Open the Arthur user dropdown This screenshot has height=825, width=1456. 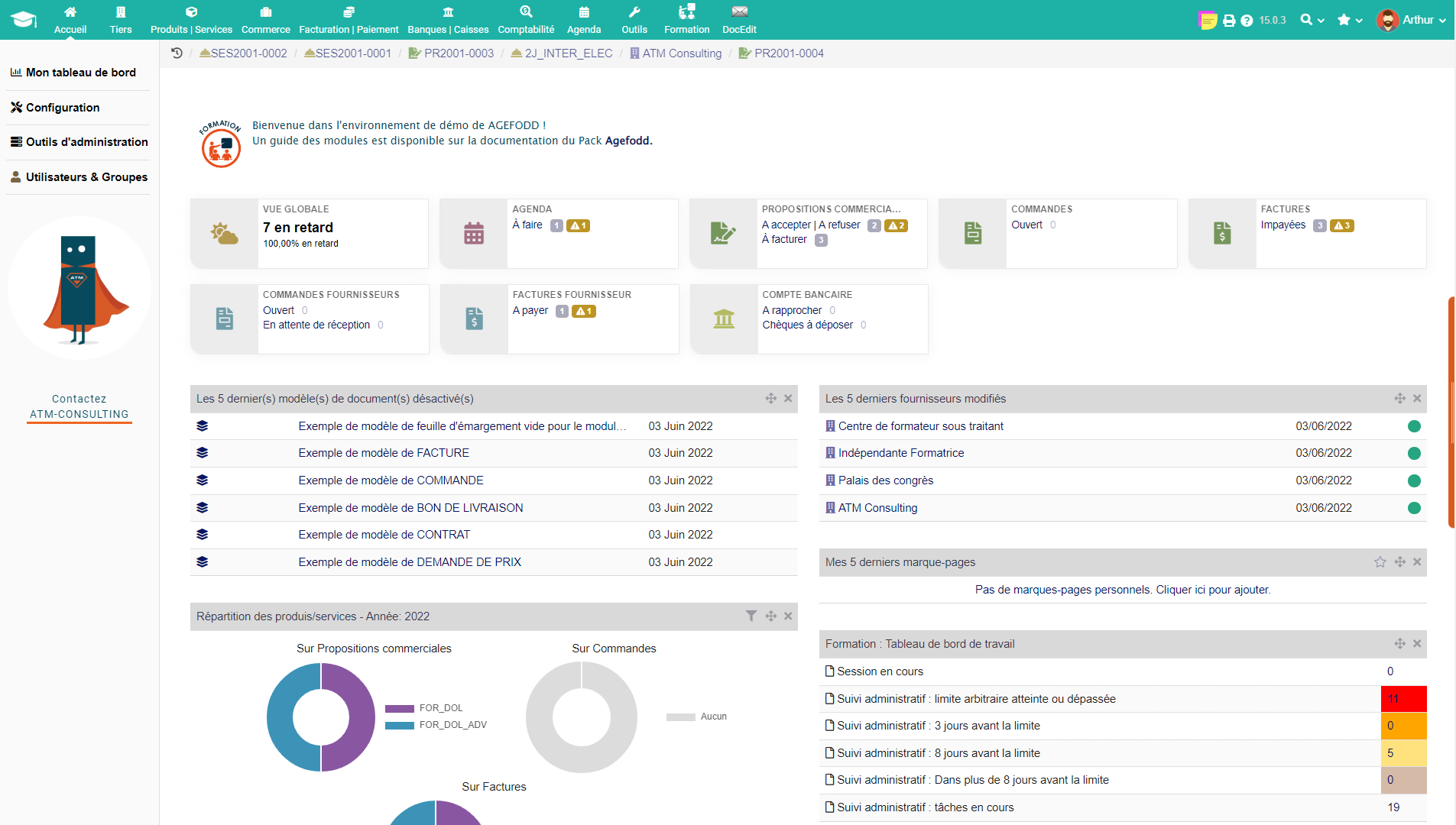(x=1411, y=20)
